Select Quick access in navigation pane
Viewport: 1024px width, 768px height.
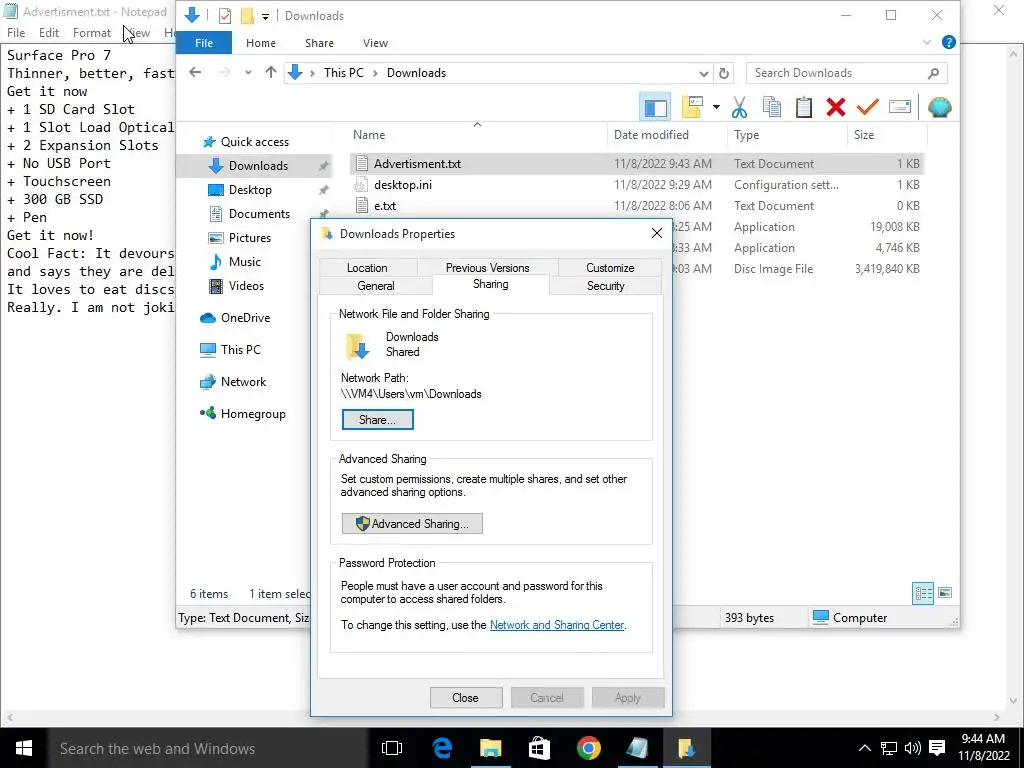(x=254, y=142)
